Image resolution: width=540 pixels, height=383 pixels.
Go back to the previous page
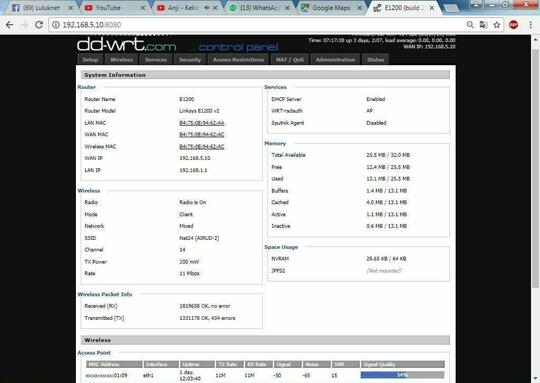click(x=10, y=25)
